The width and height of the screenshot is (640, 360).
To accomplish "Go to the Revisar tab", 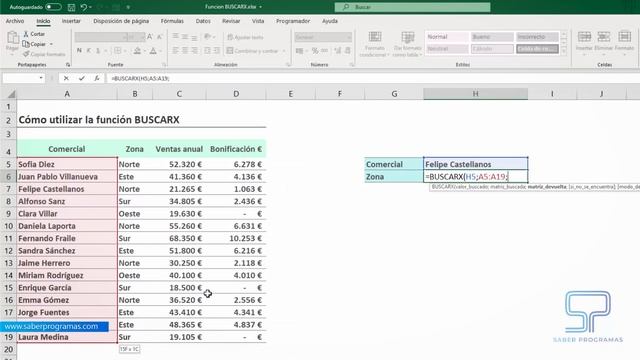I will point(231,21).
